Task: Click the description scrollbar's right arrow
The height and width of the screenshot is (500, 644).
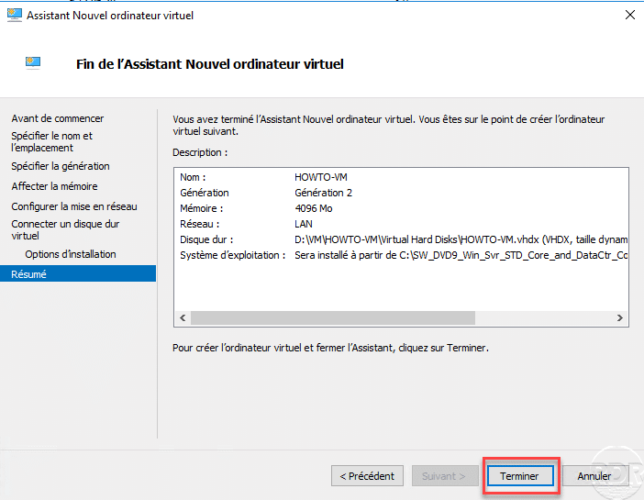Action: click(x=620, y=318)
